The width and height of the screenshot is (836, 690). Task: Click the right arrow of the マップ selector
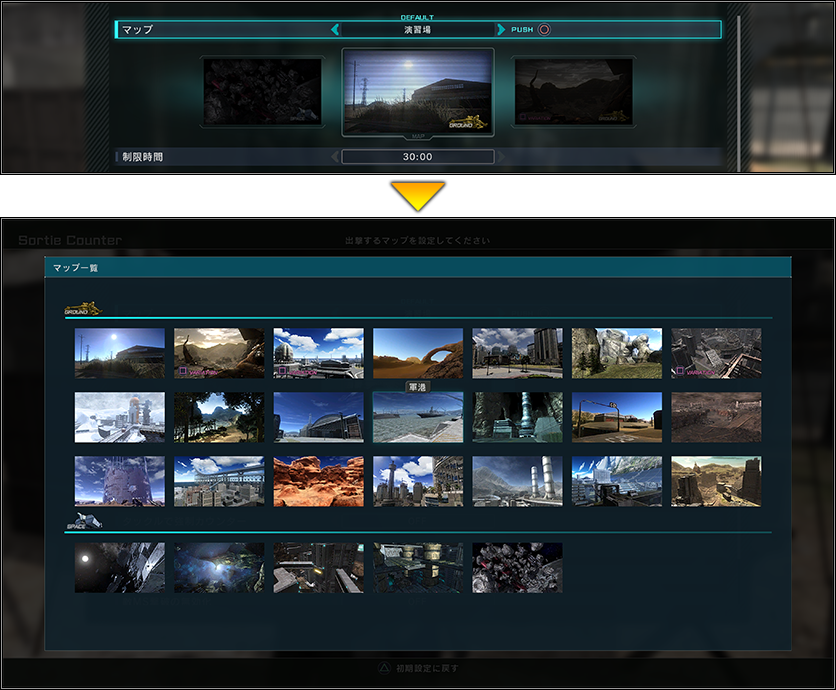[501, 29]
